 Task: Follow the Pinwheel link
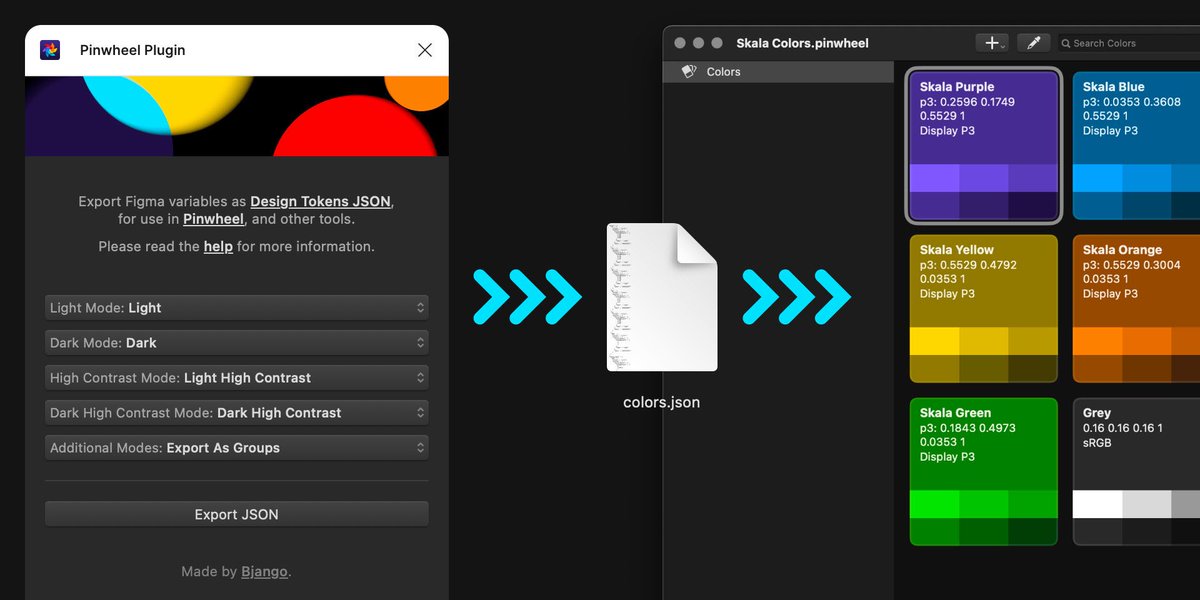(x=213, y=219)
